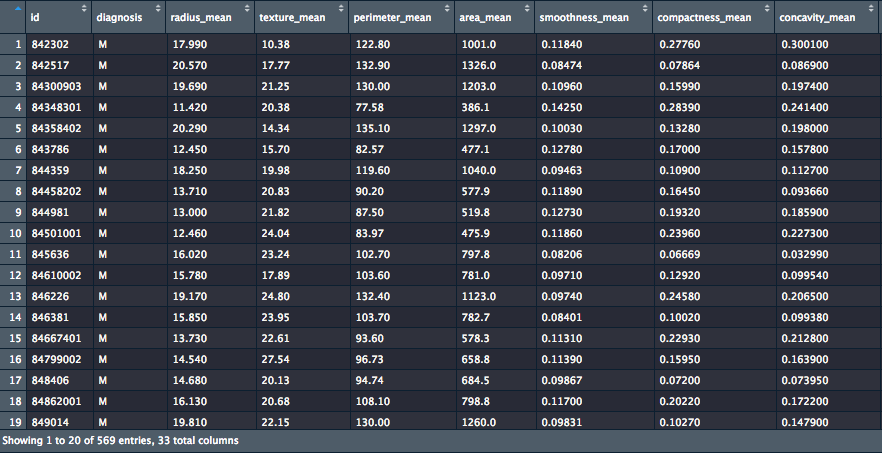
Task: Click diagnosis M in row 842302
Action: [102, 44]
